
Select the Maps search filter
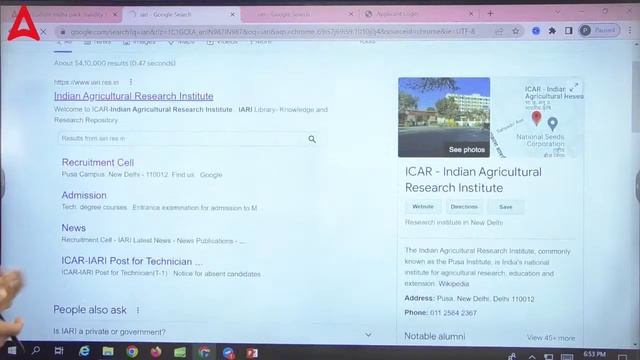tap(181, 42)
